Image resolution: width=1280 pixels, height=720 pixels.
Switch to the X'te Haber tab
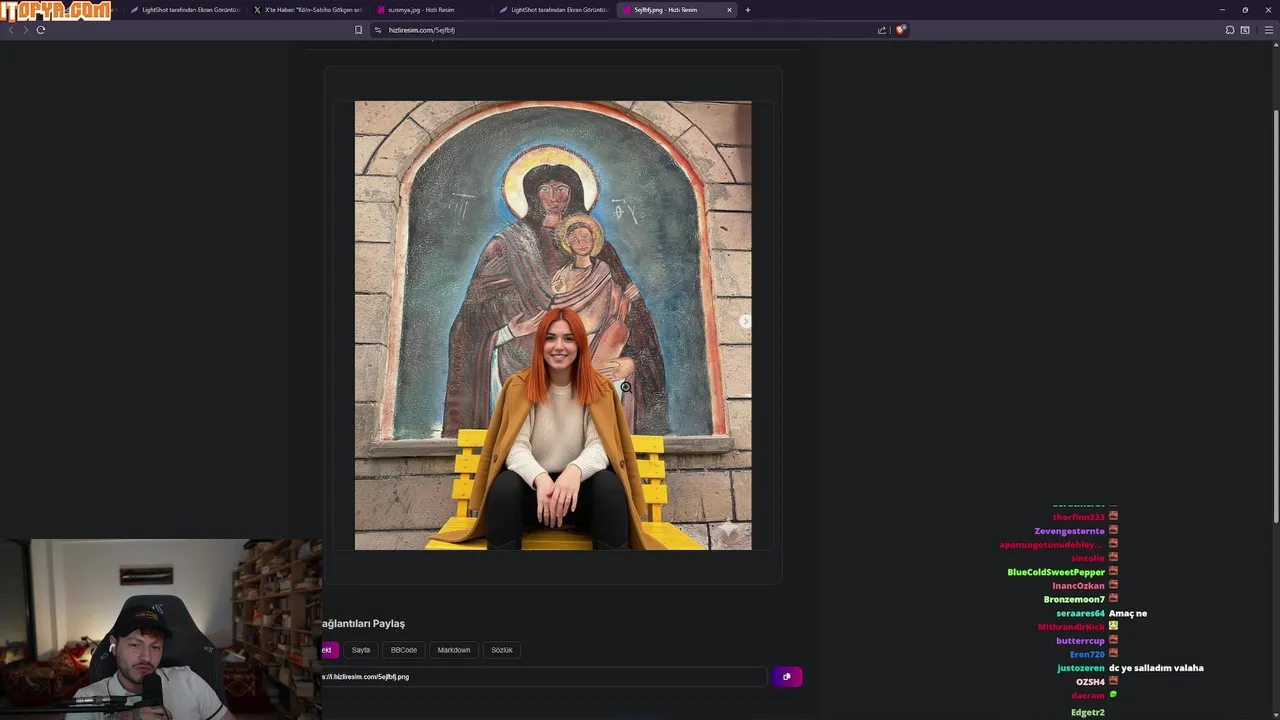point(308,10)
